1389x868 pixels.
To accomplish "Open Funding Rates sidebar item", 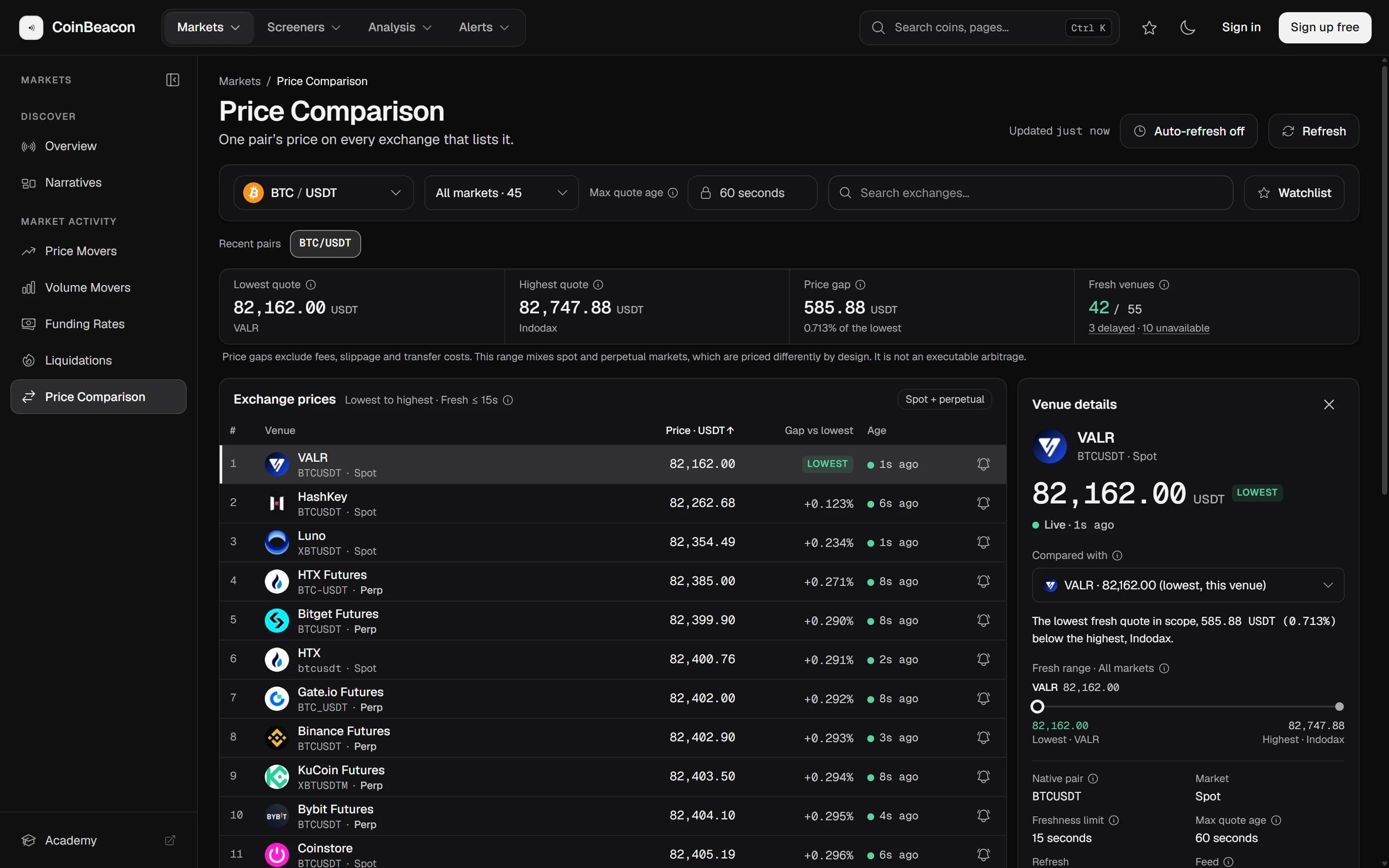I will pyautogui.click(x=98, y=324).
